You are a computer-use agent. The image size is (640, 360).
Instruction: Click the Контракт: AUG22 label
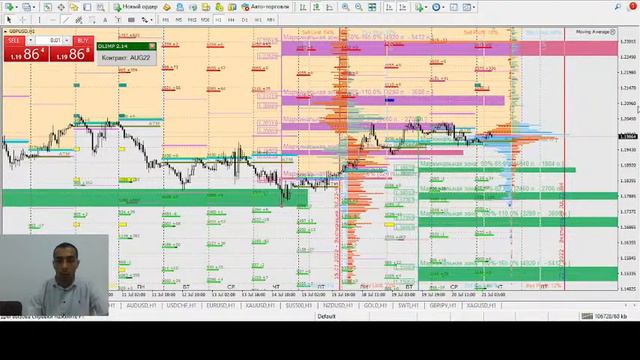coord(126,58)
